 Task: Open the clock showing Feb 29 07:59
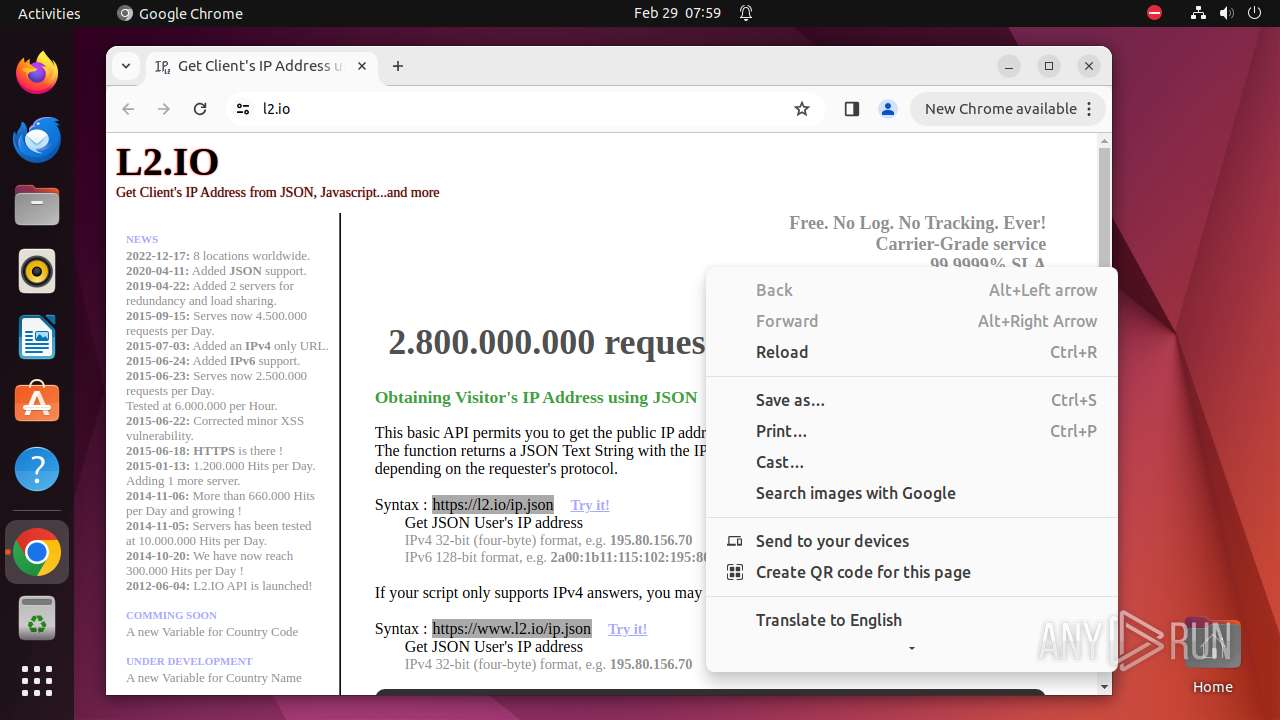(x=677, y=13)
